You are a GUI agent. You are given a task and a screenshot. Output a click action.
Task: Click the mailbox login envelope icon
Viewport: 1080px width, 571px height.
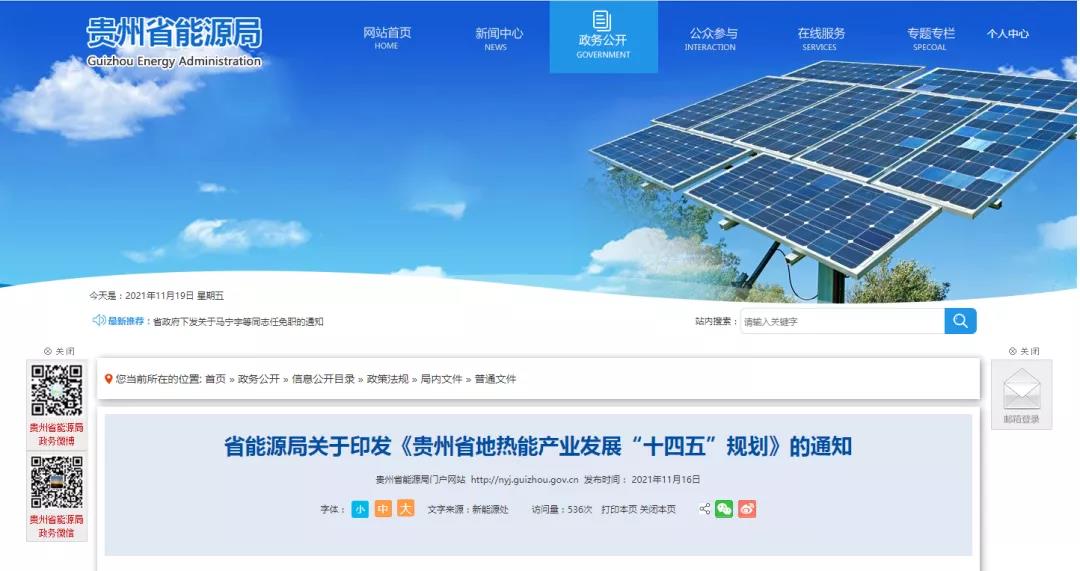pyautogui.click(x=1021, y=388)
